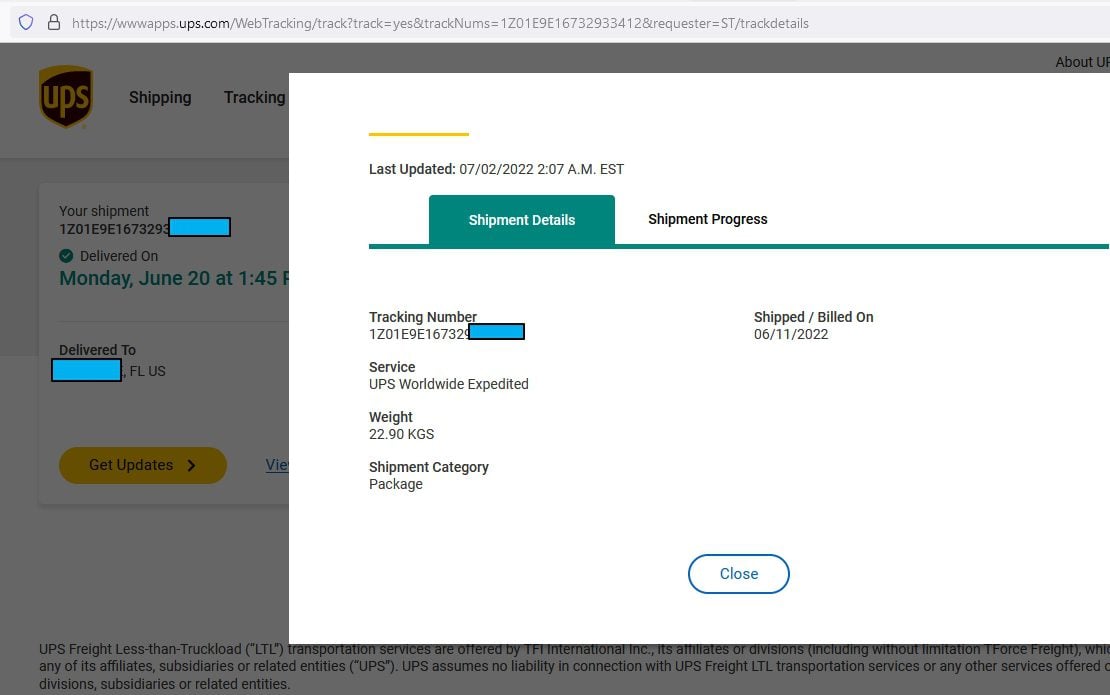The image size is (1110, 695).
Task: Close the shipment details dialog
Action: tap(738, 574)
